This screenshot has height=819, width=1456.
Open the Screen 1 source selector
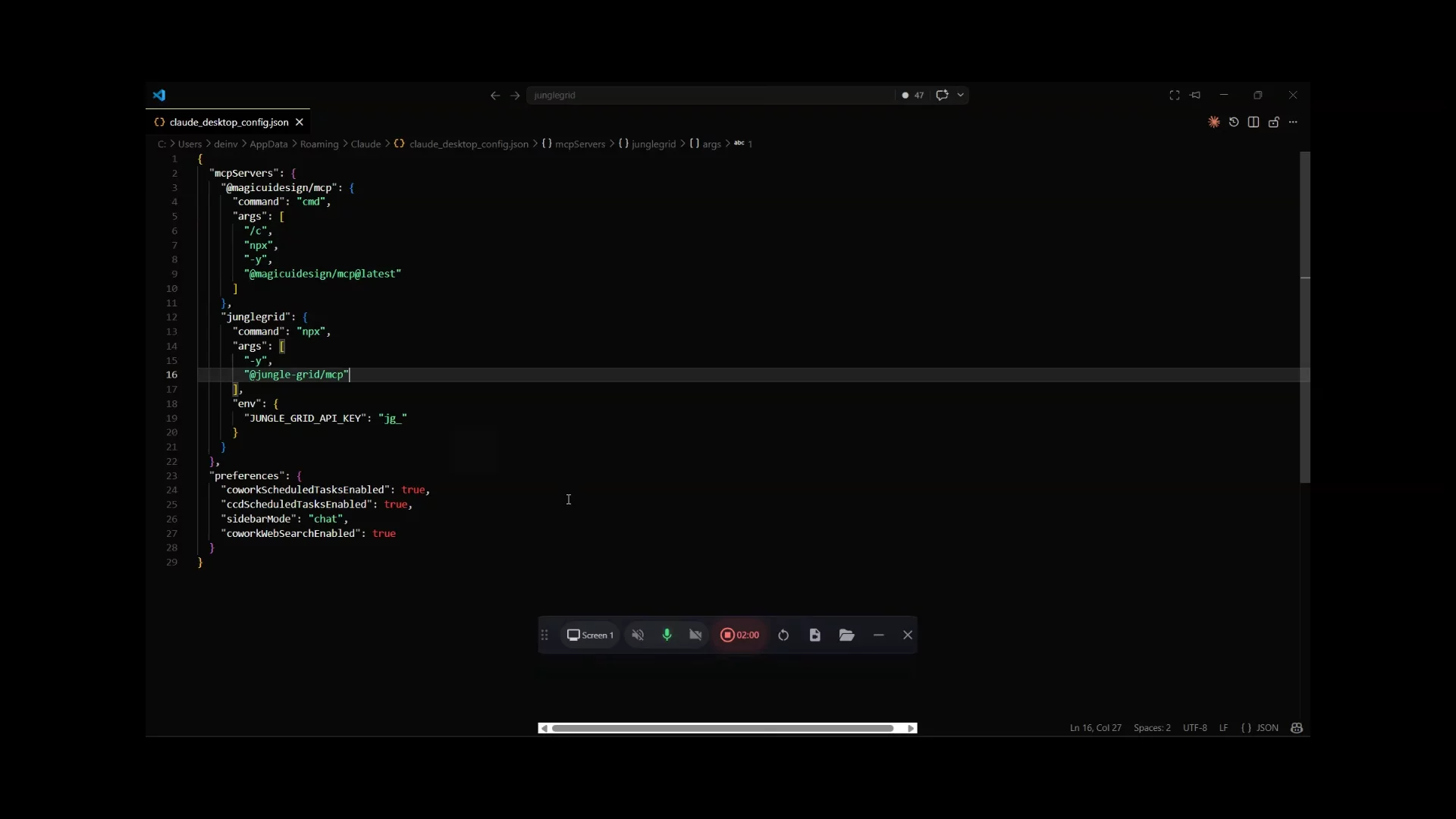590,635
